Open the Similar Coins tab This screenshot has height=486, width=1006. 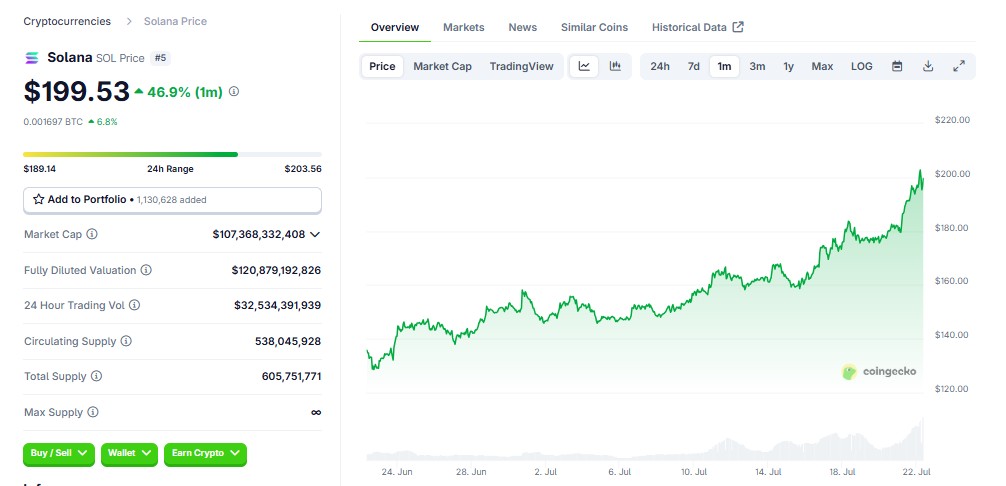tap(594, 28)
